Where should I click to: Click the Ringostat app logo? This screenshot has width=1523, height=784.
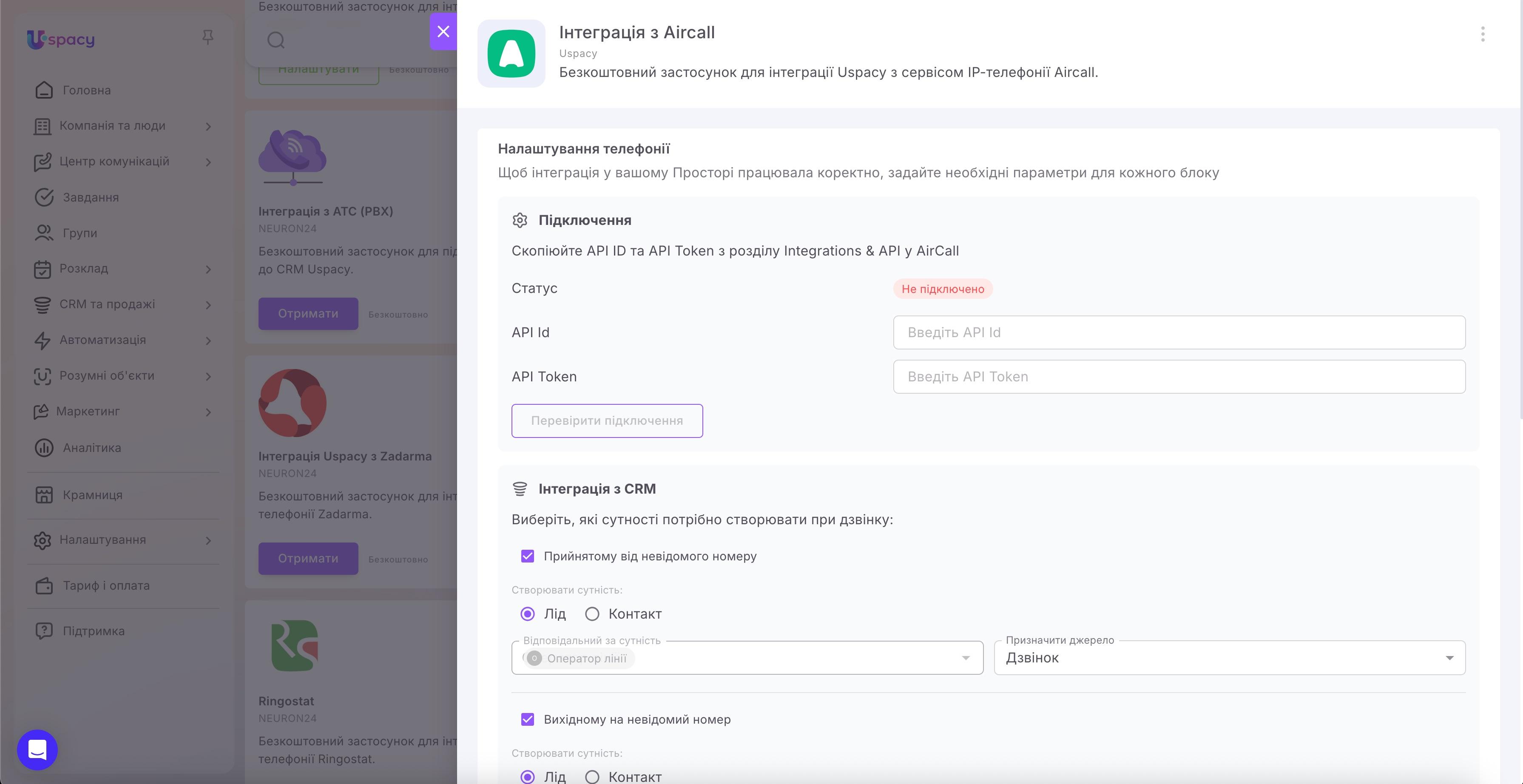click(x=294, y=646)
